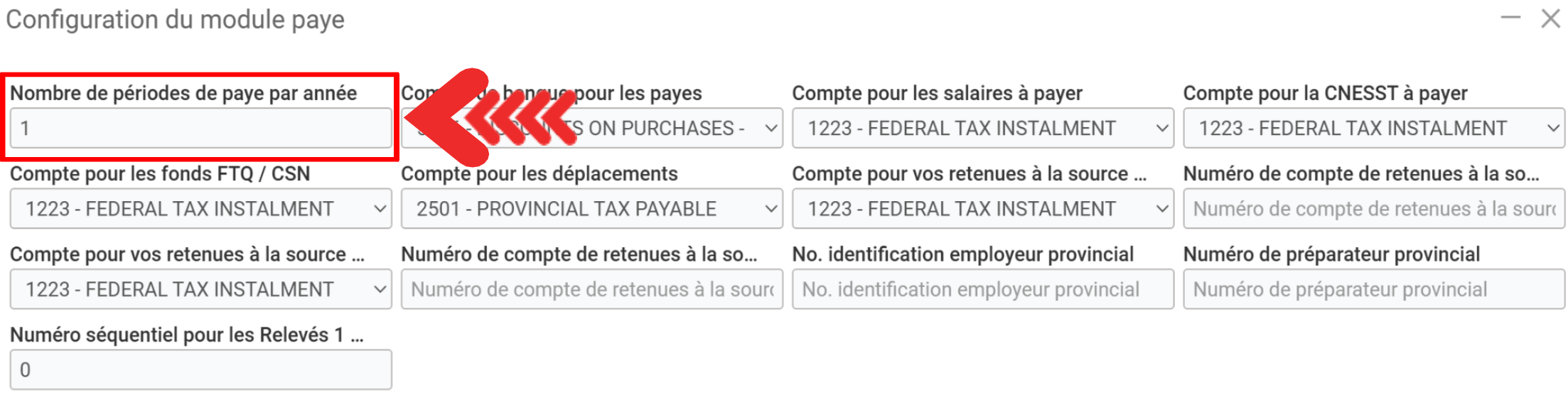The height and width of the screenshot is (393, 1568).
Task: Click the Compte pour la CNESST à payer label
Action: [1325, 93]
